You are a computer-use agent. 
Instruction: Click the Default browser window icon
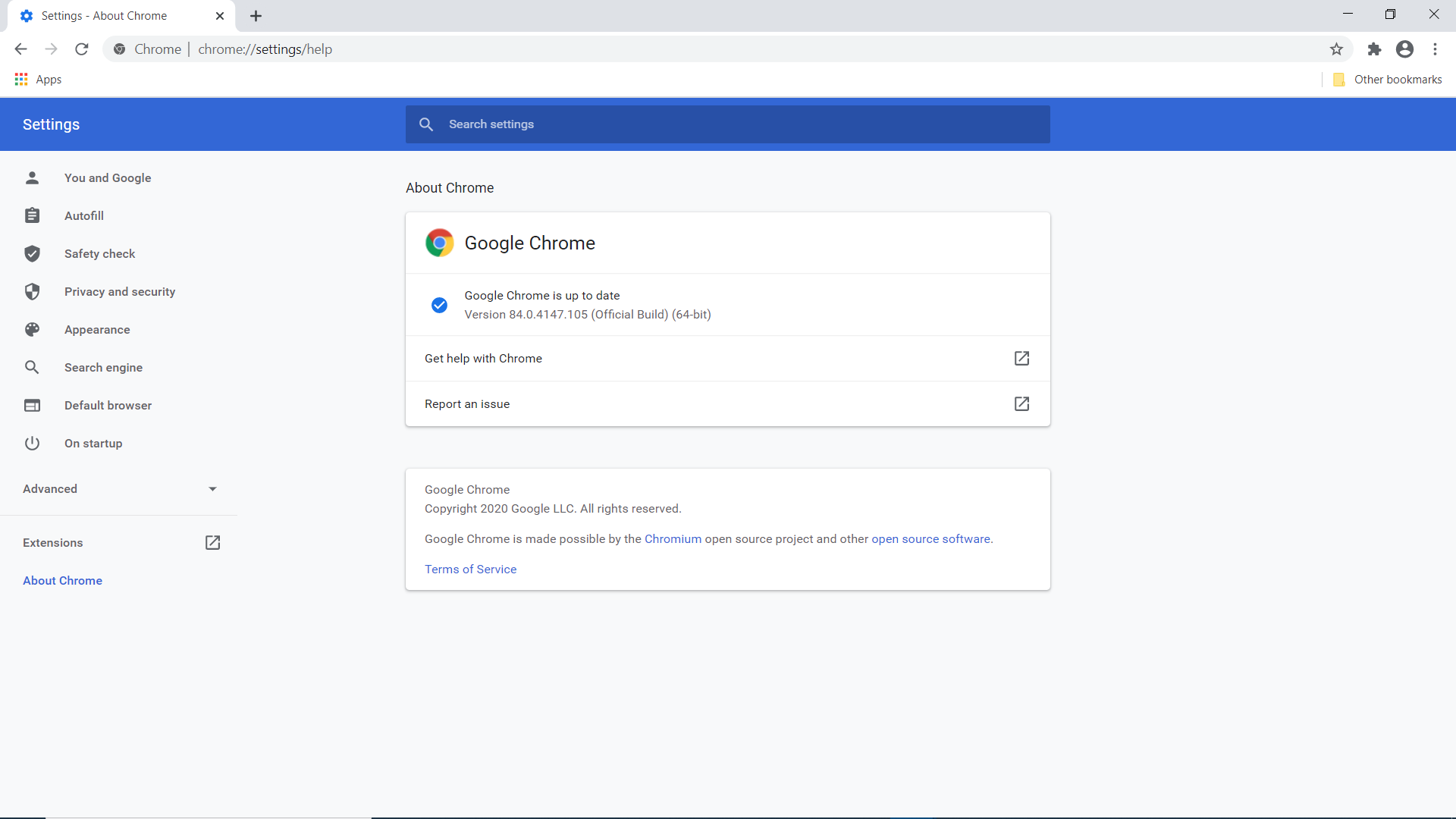(32, 405)
